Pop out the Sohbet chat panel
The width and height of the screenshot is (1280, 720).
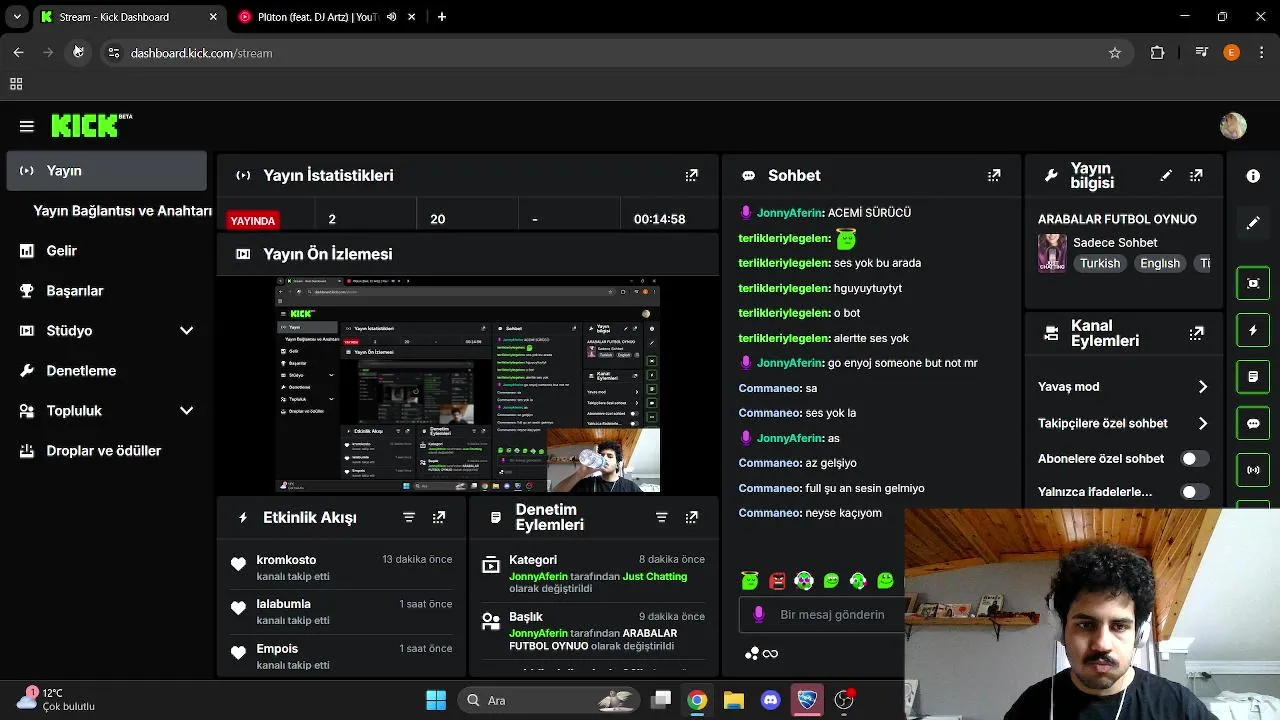tap(994, 175)
